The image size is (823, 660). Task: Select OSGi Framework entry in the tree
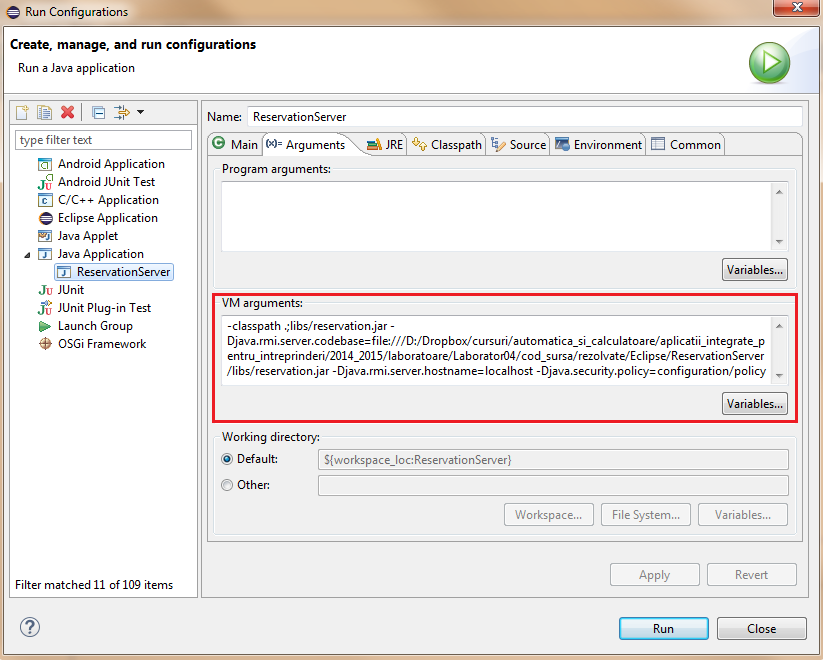(x=102, y=344)
